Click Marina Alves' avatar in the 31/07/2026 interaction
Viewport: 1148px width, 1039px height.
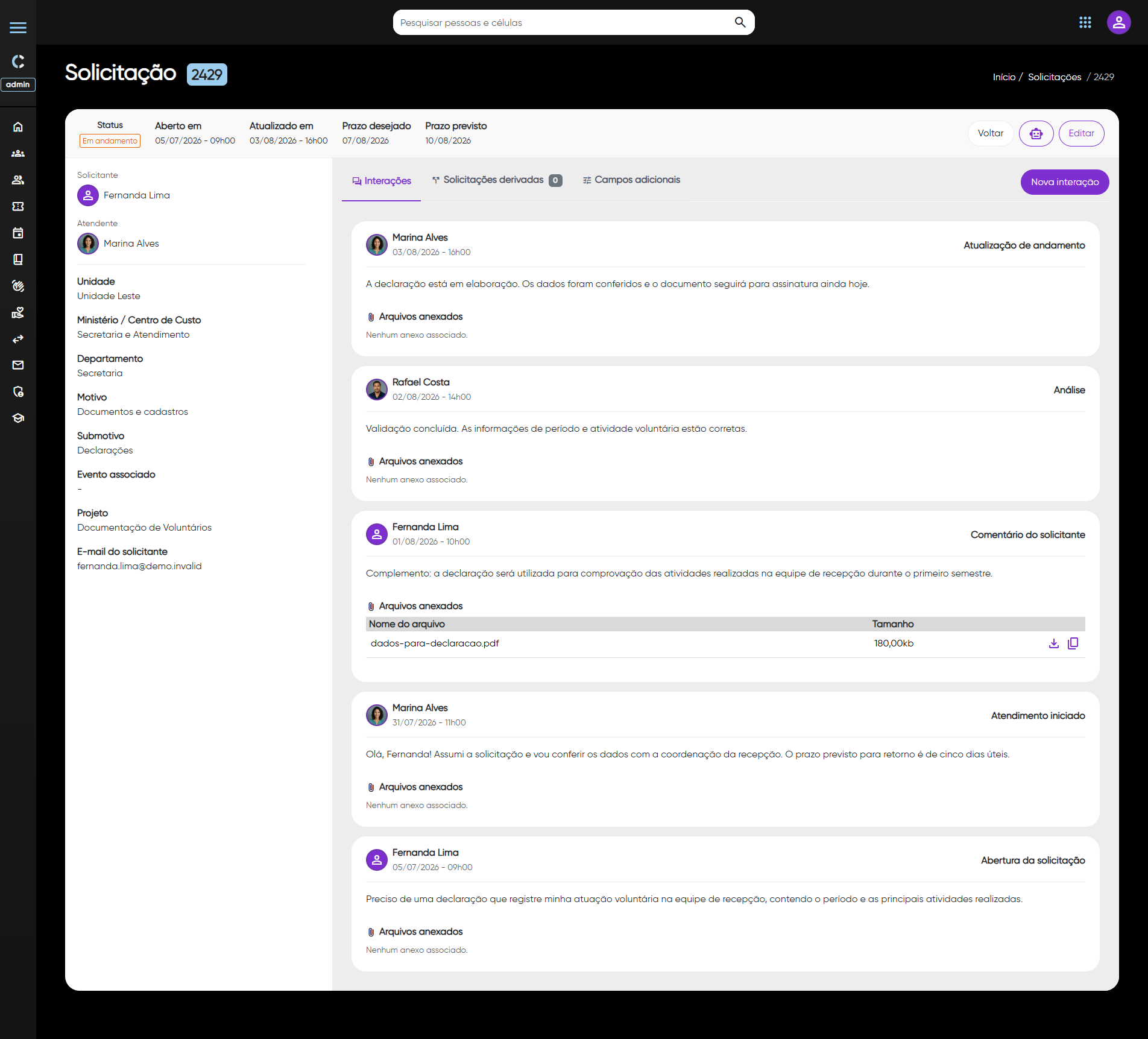(377, 715)
